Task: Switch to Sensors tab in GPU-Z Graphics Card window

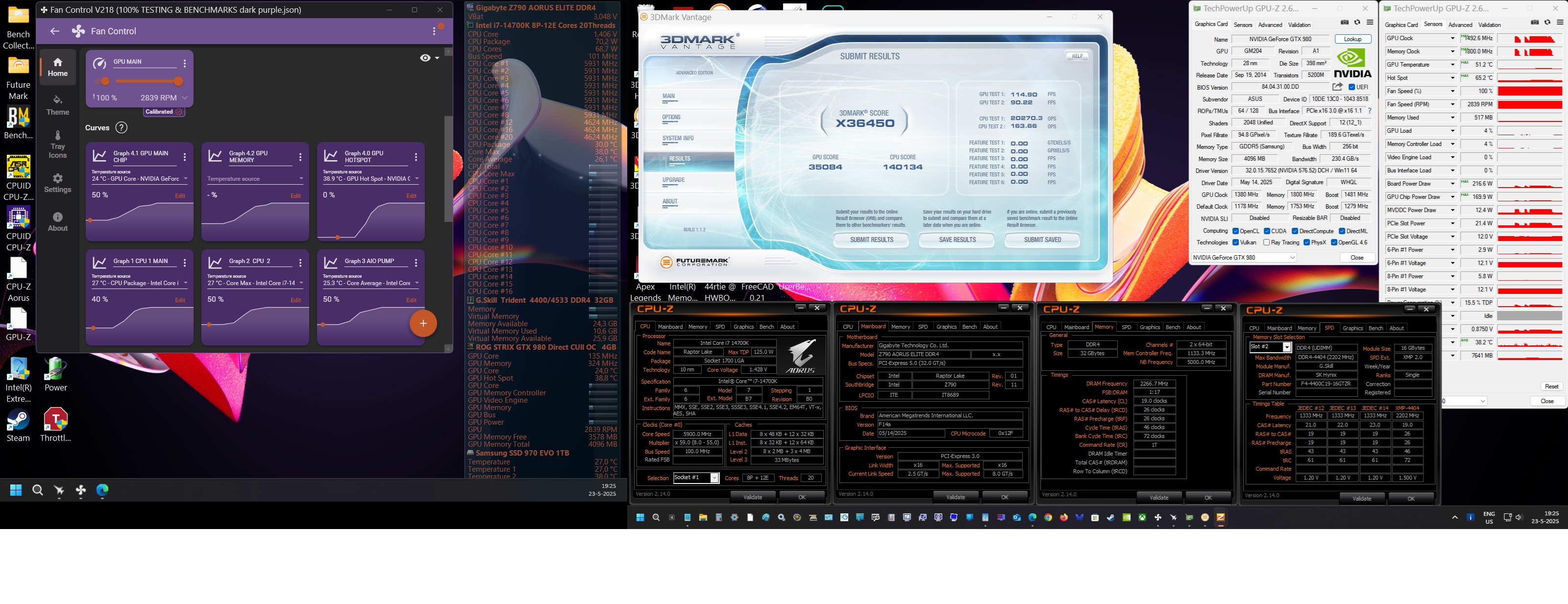Action: 1242,25
